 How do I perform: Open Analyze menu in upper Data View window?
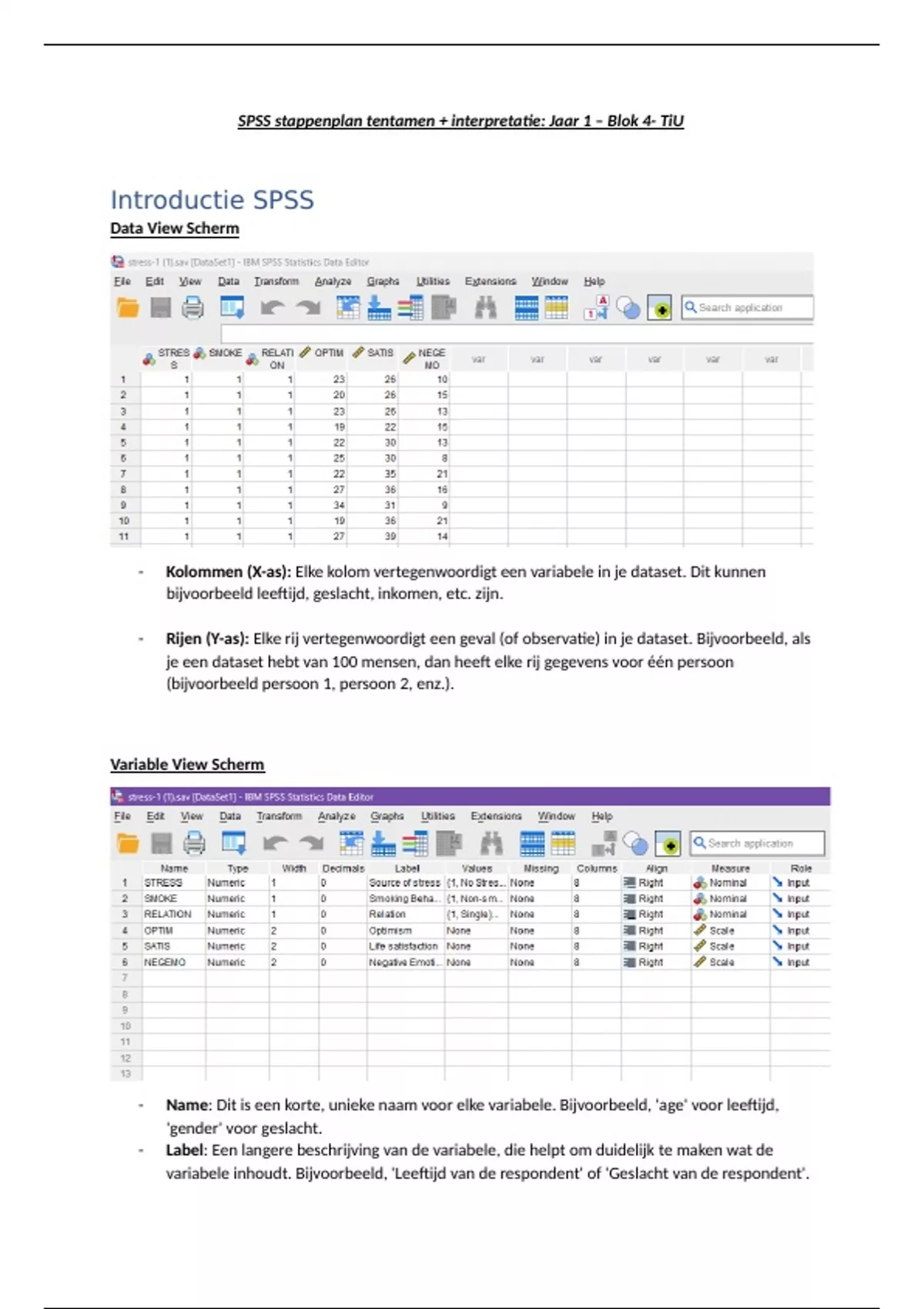pyautogui.click(x=333, y=282)
